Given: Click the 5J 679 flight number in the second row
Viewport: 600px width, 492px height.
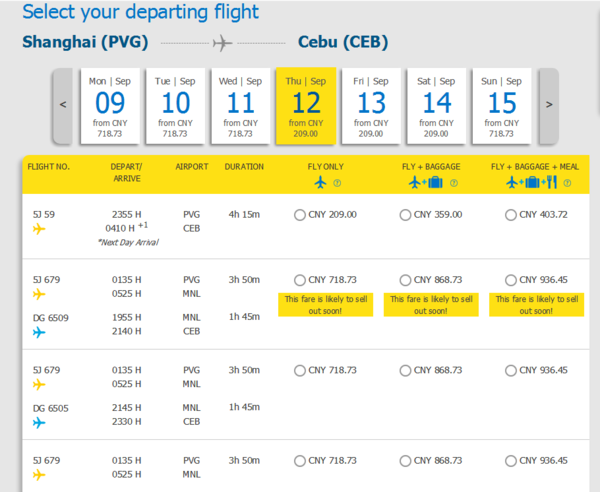Looking at the screenshot, I should coord(46,280).
